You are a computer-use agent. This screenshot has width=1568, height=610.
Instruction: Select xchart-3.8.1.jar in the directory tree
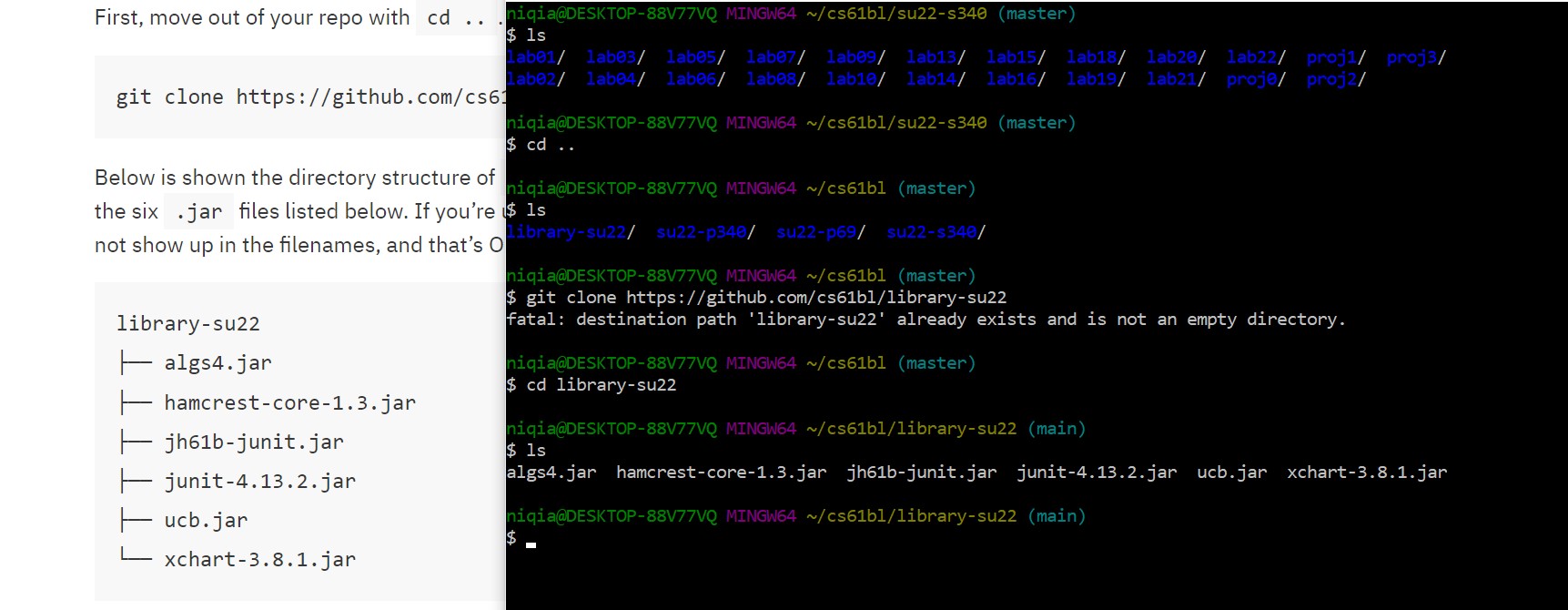(x=259, y=560)
